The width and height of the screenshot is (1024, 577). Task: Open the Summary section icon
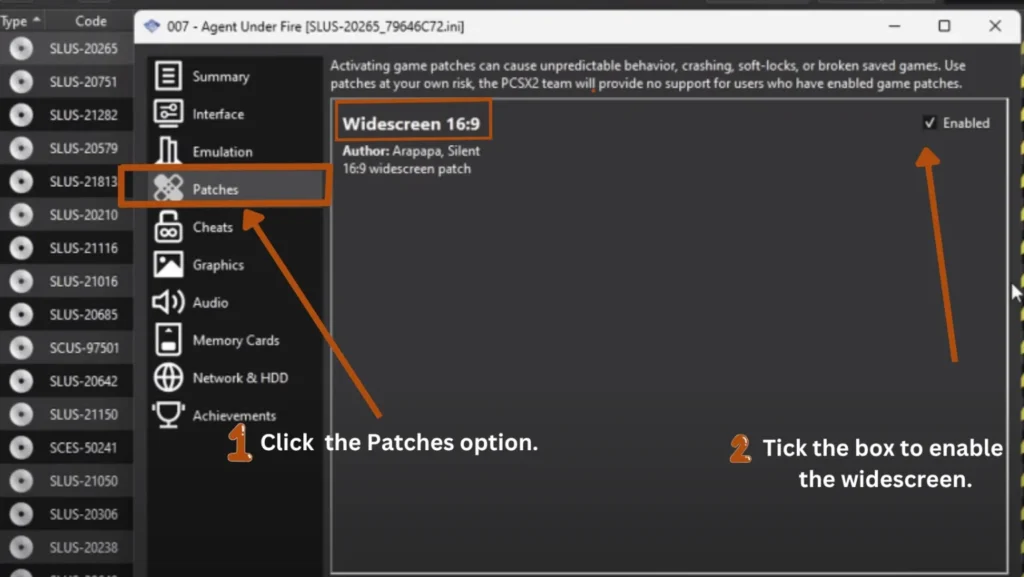tap(168, 76)
